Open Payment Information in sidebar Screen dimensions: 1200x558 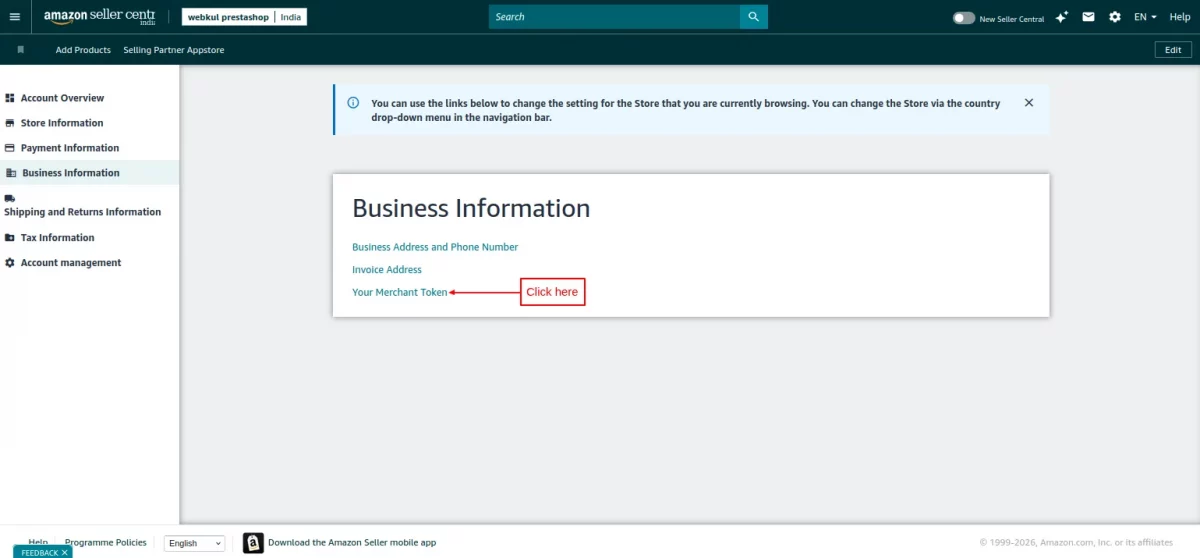[70, 148]
